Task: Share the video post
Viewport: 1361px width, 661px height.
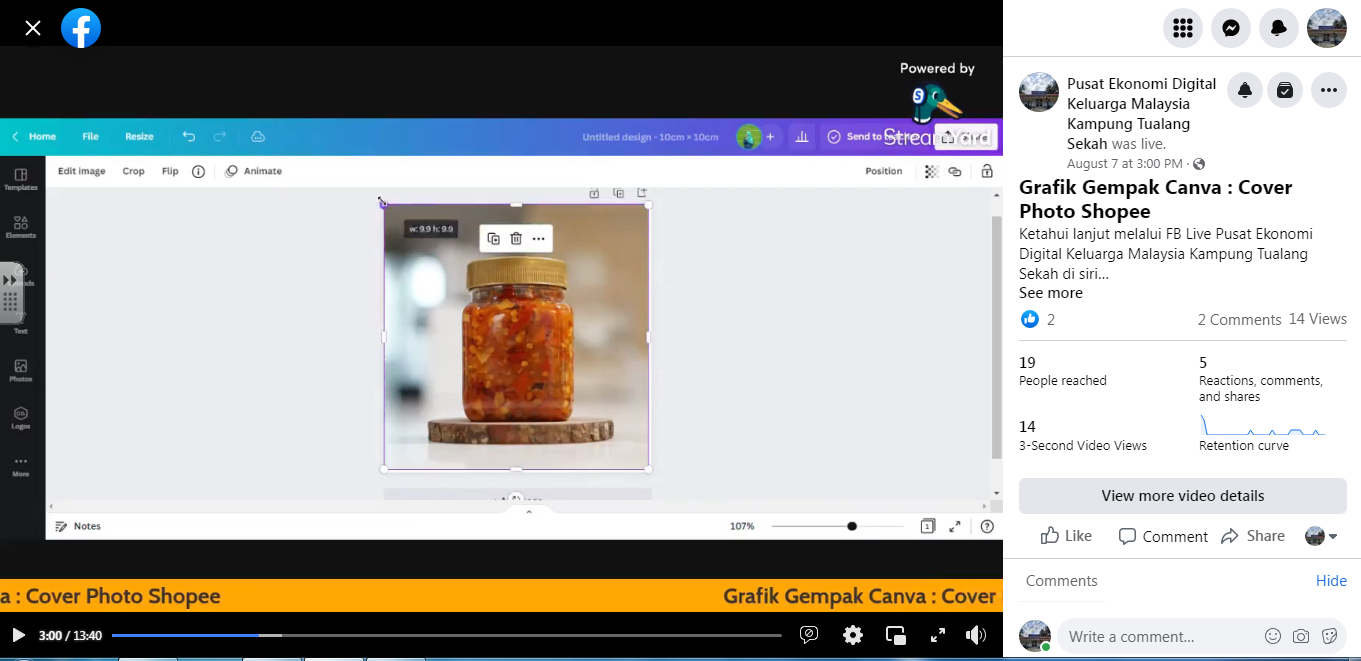Action: point(1253,536)
